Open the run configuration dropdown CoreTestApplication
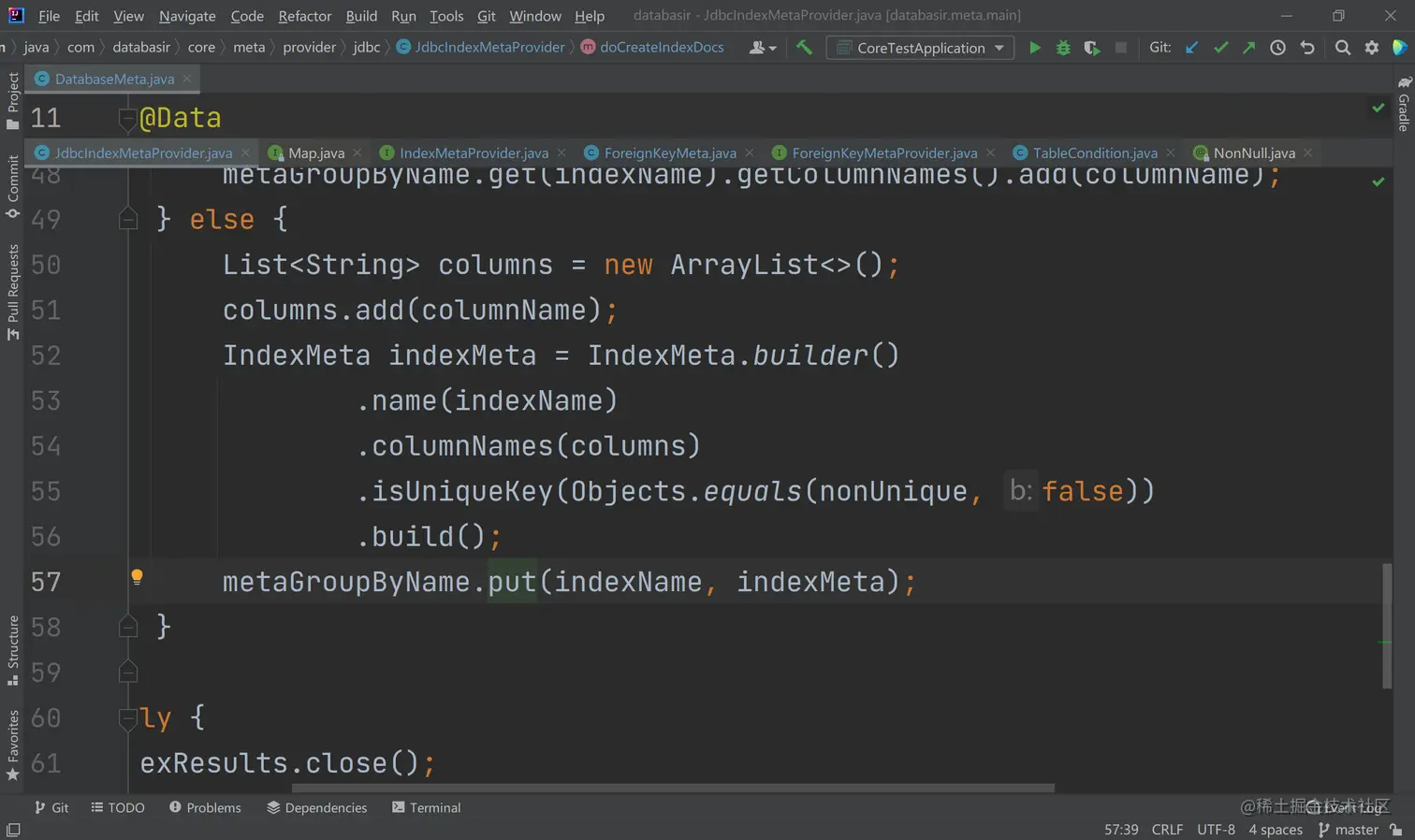This screenshot has height=840, width=1415. coord(920,48)
